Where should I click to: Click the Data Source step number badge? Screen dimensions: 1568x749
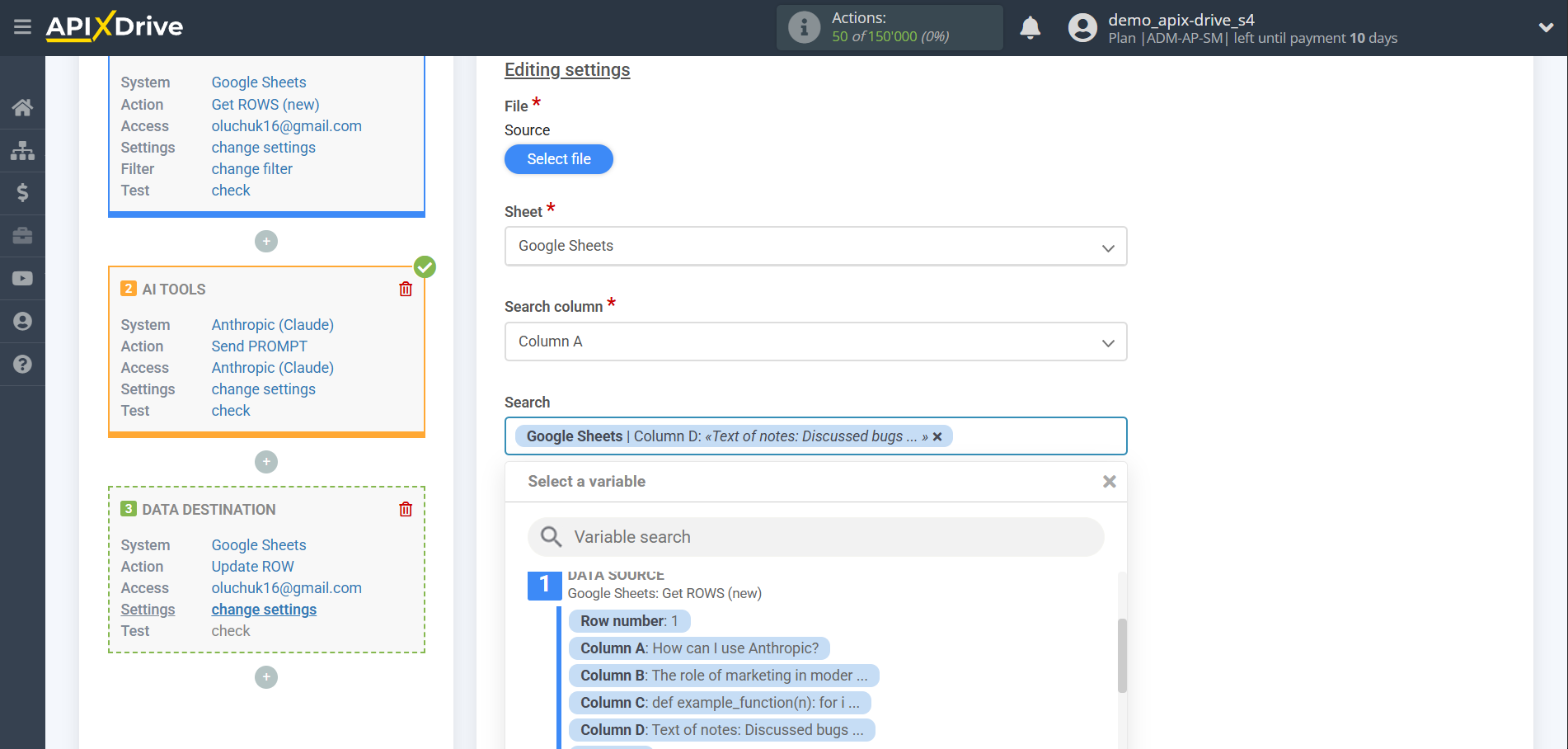click(544, 585)
